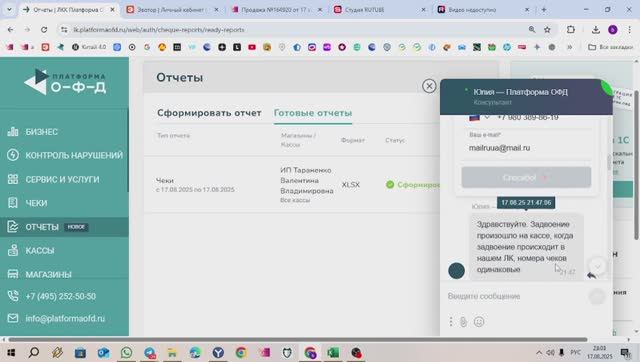The height and width of the screenshot is (362, 640).
Task: Click the e-mail field with mailruua@mail.ru
Action: coord(526,148)
